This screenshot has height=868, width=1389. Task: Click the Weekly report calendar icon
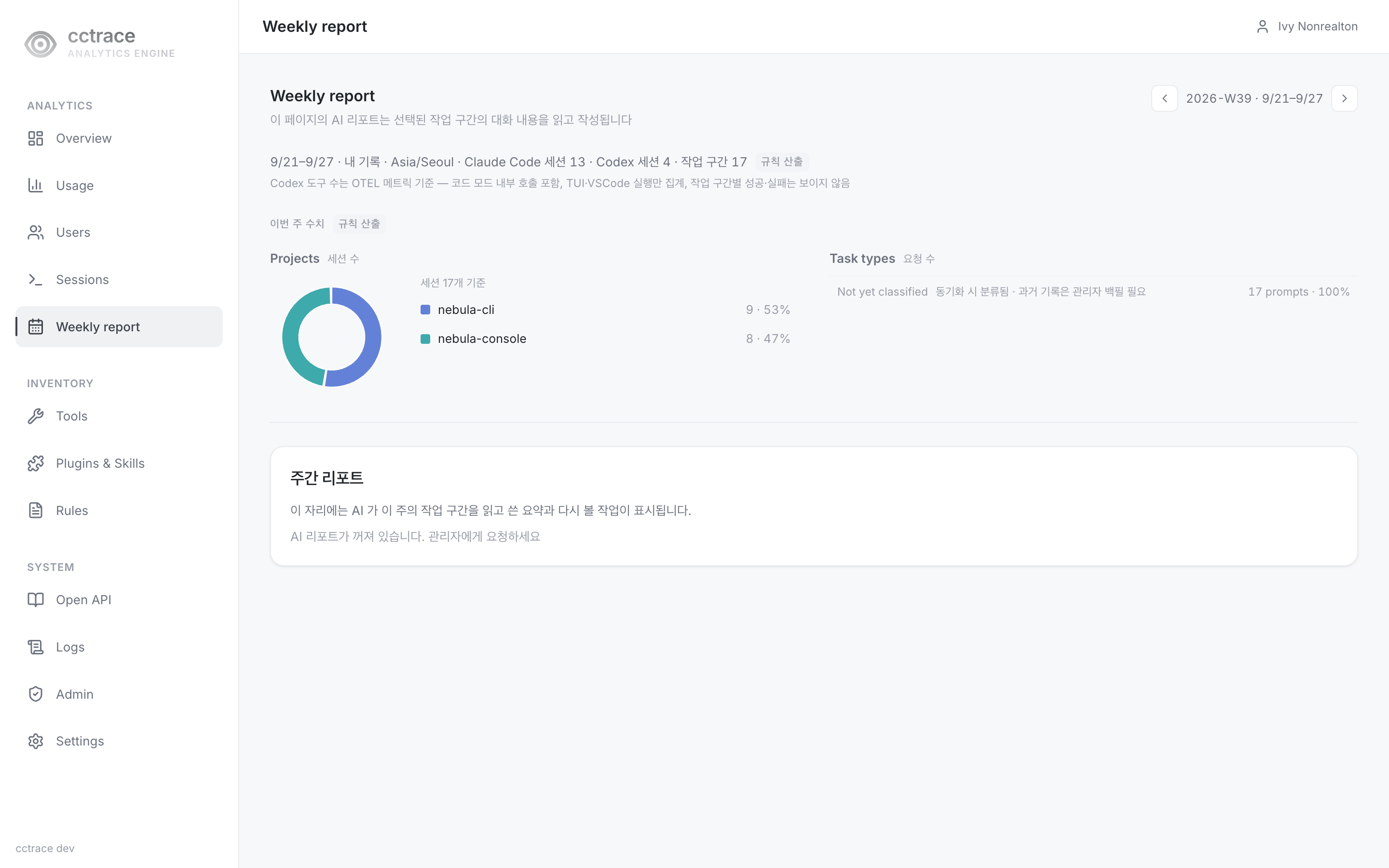(36, 326)
